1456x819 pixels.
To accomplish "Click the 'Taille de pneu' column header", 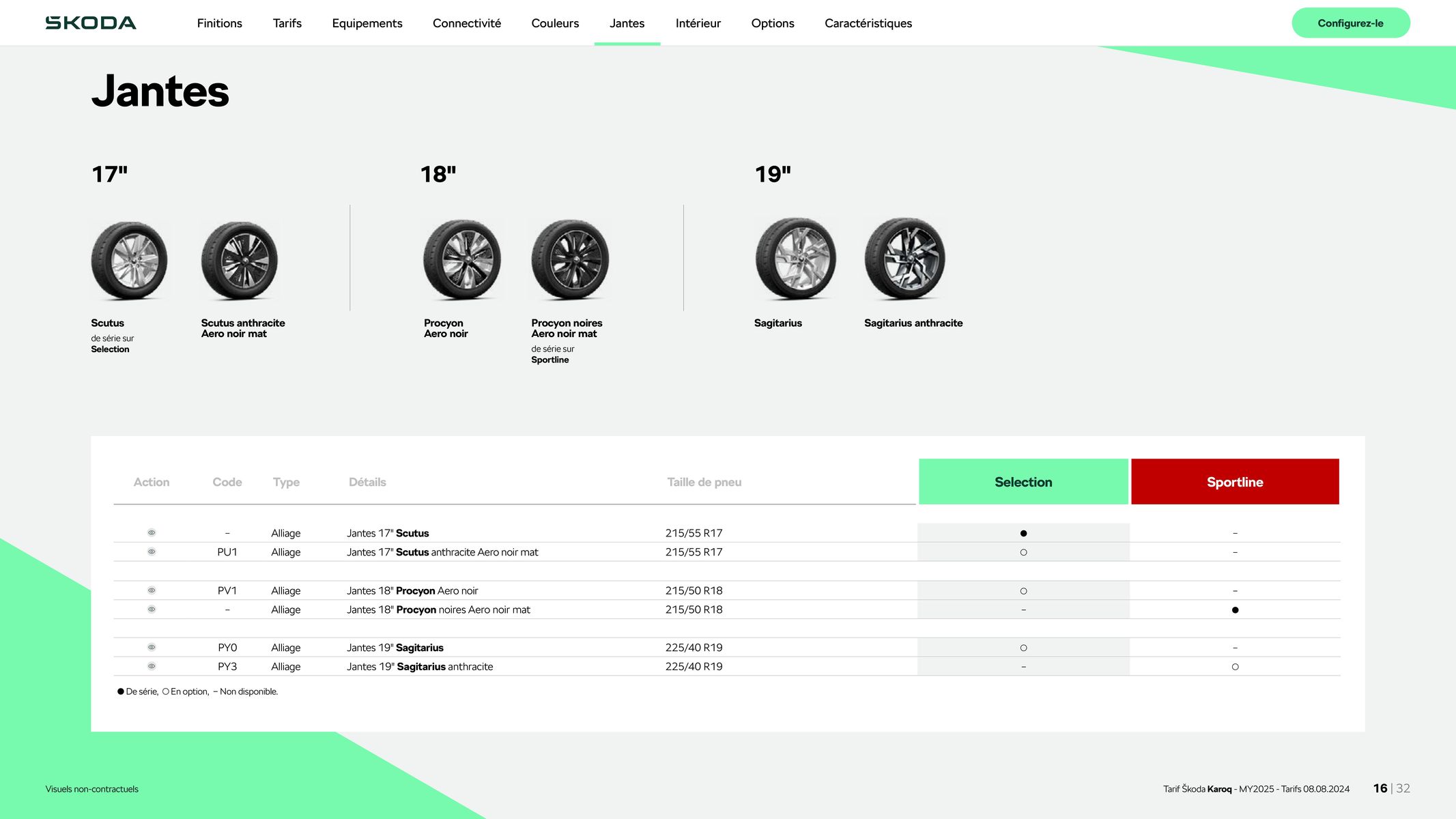I will point(704,482).
